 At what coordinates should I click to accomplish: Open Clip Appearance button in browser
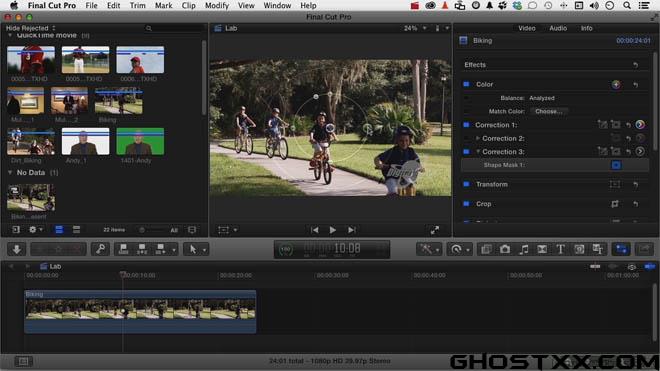coord(192,230)
